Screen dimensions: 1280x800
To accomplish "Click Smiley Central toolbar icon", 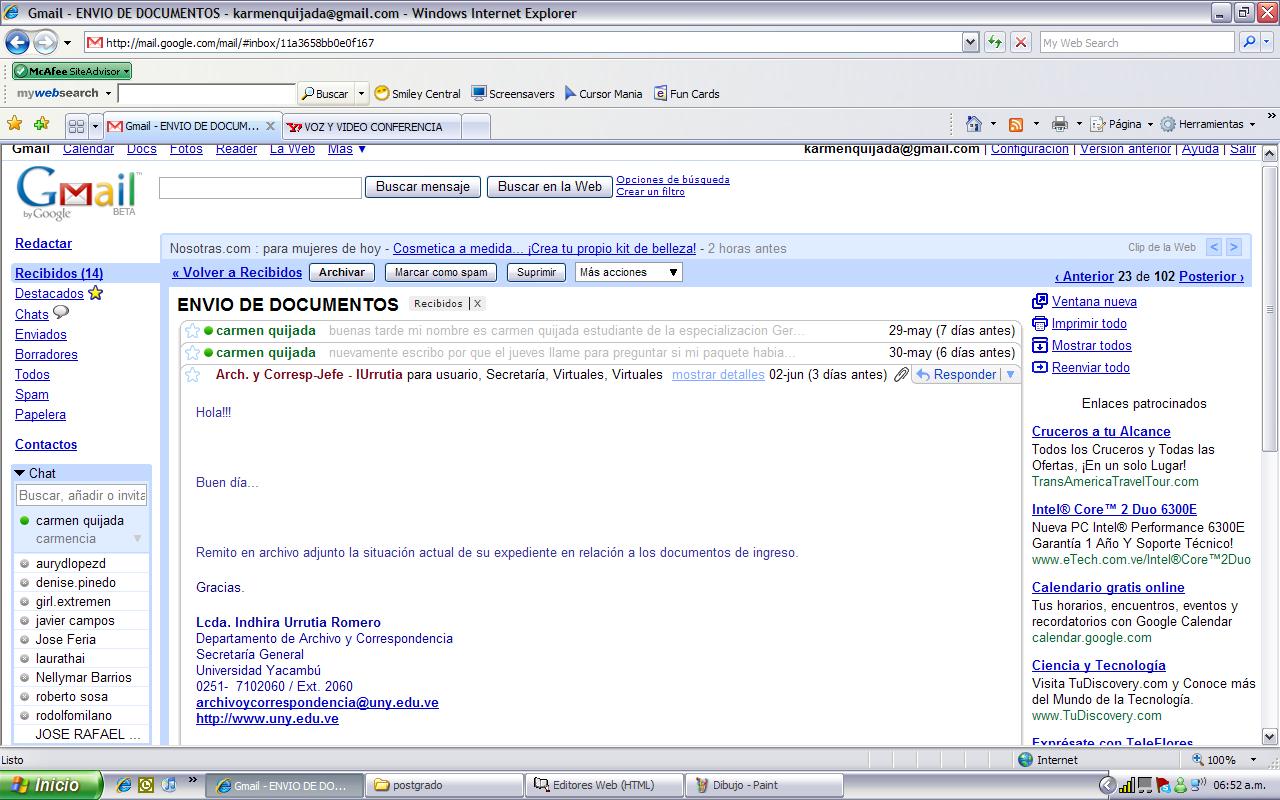I will [x=417, y=93].
